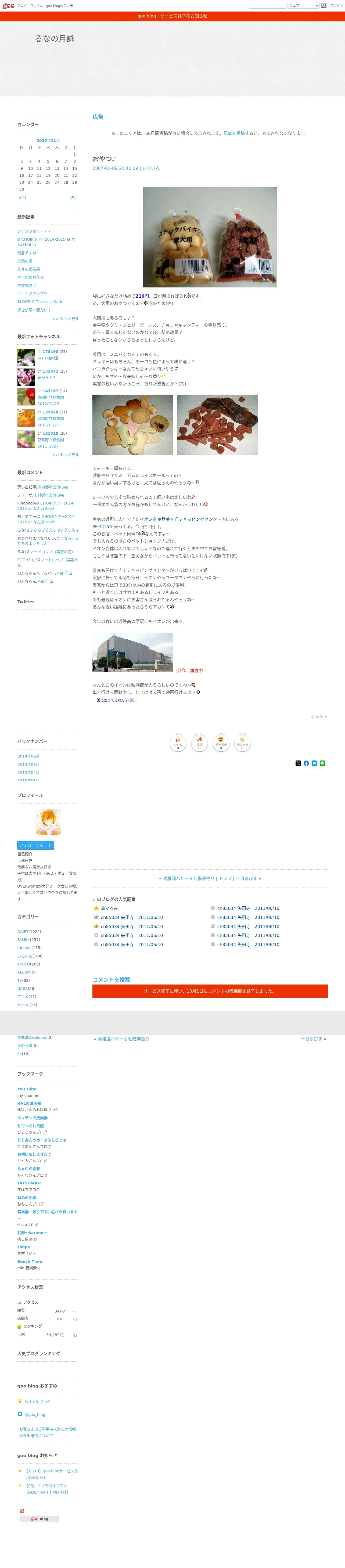Open the KYOTO category link

[24, 964]
